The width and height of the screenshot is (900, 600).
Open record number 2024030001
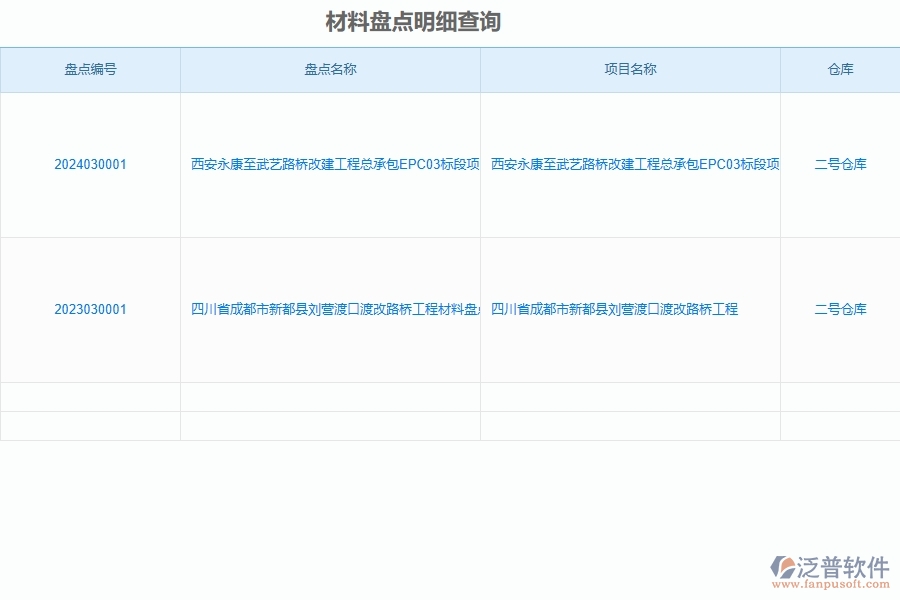pos(90,165)
